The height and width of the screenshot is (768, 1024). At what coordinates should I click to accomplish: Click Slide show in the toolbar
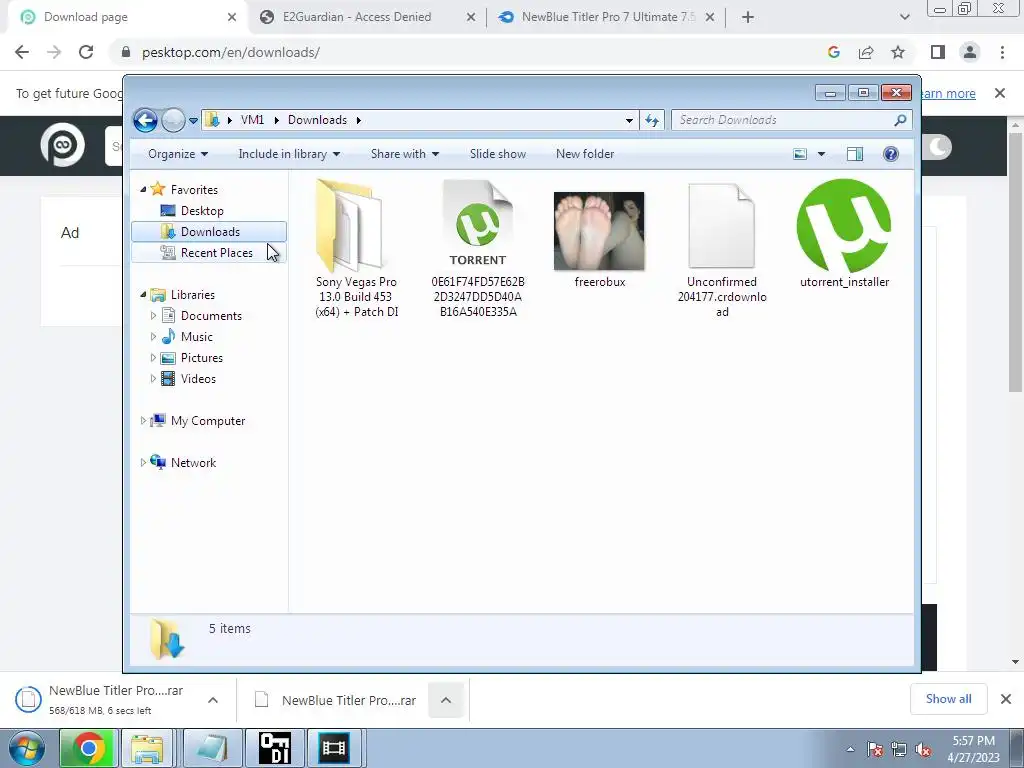tap(498, 154)
